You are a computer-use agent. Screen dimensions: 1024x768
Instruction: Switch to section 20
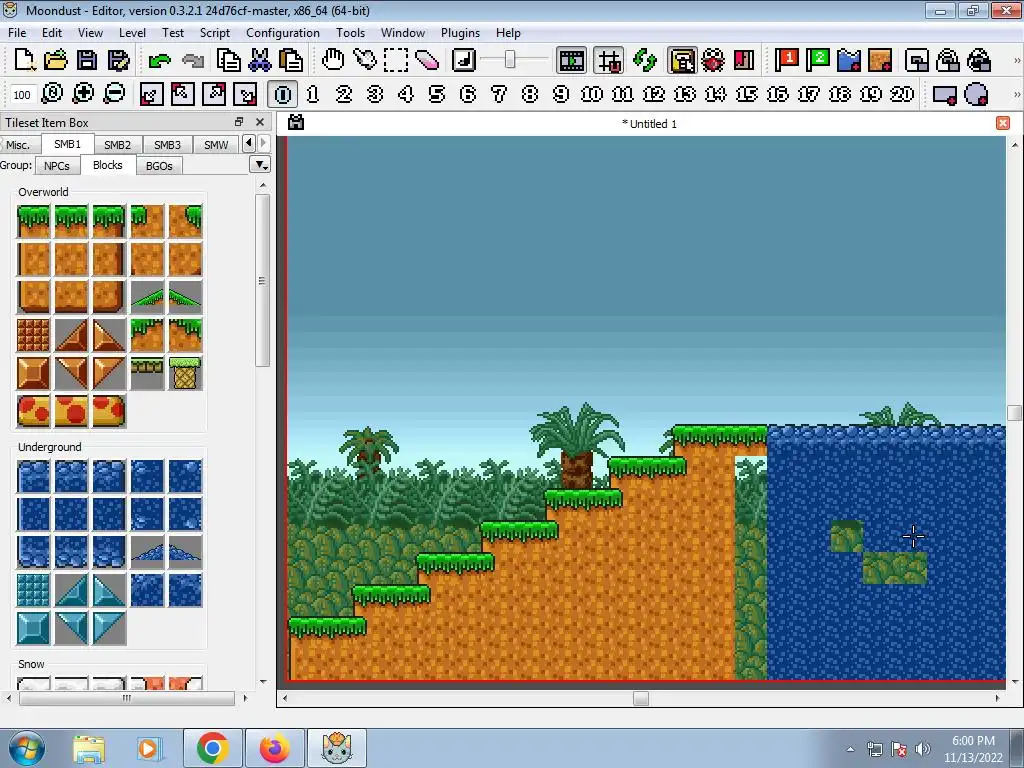coord(902,94)
